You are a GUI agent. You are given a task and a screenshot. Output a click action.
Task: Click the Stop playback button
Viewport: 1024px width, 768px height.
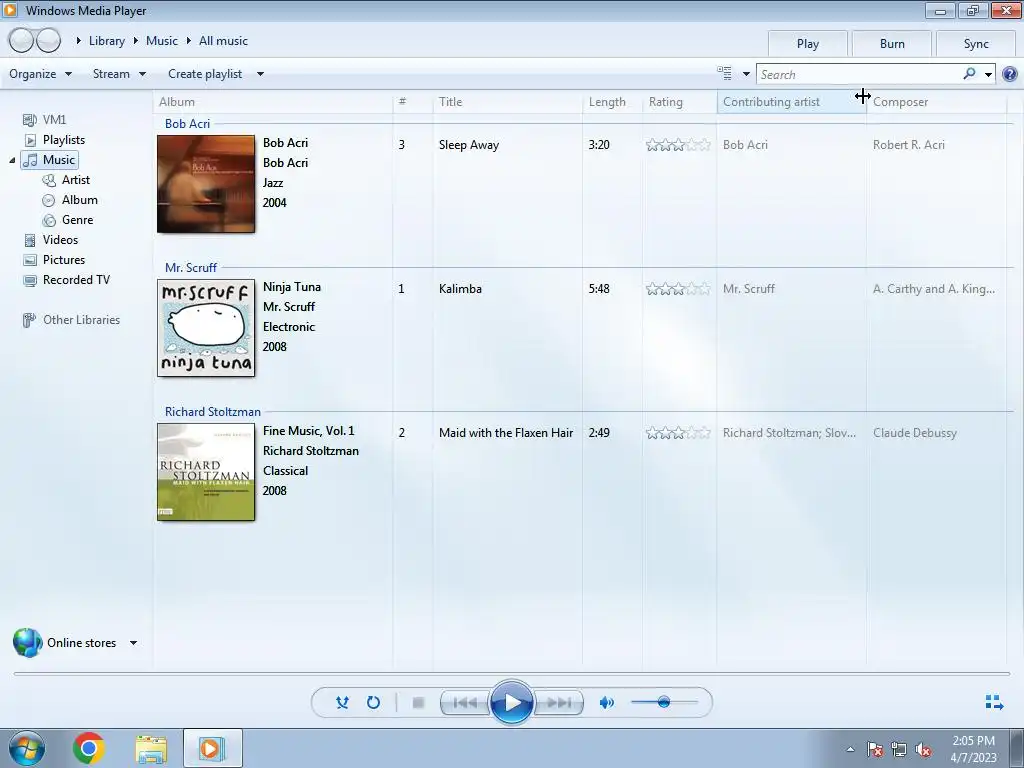coord(419,703)
